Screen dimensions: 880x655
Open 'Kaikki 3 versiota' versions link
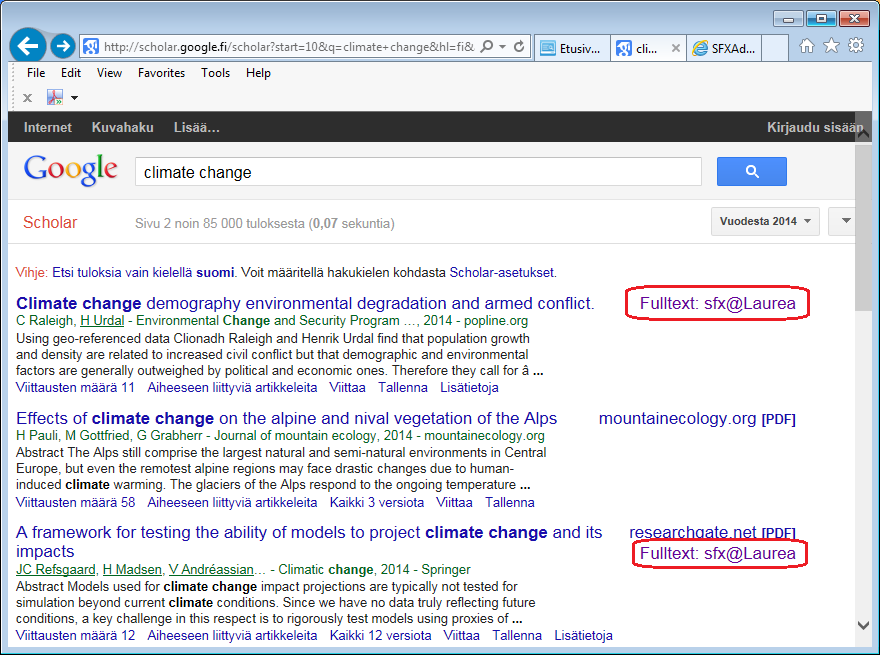377,502
